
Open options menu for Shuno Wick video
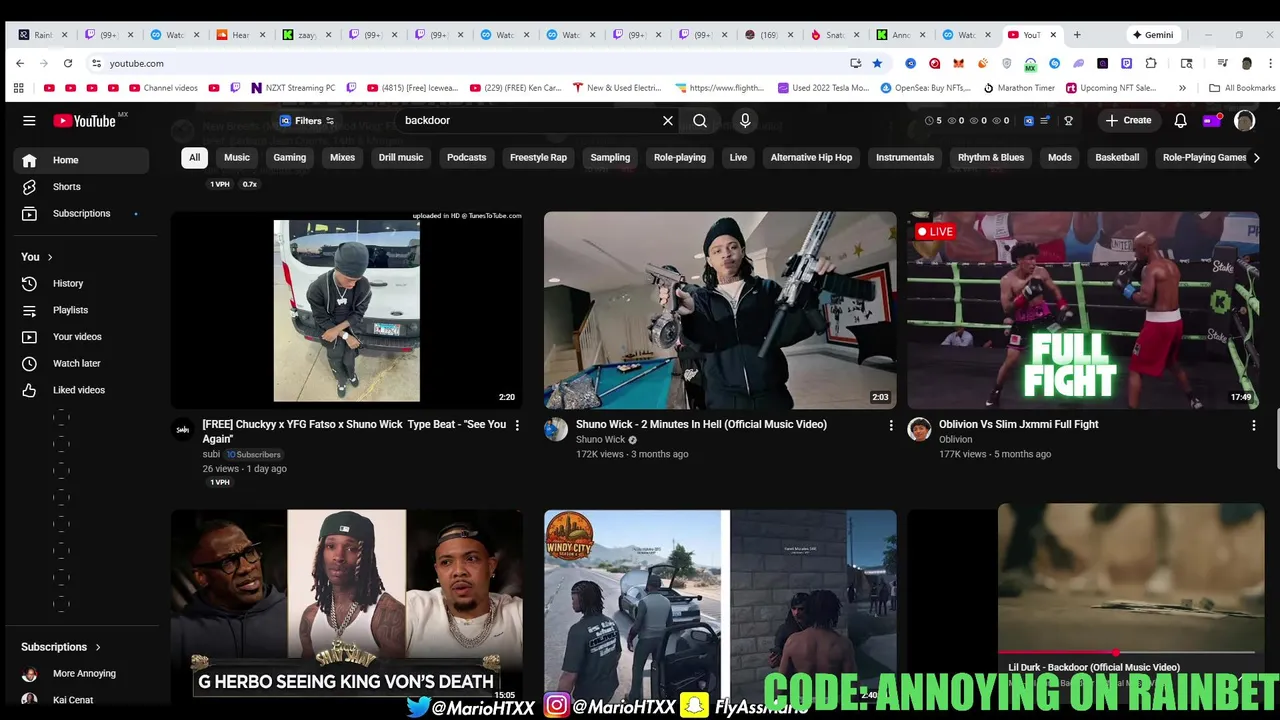(x=891, y=425)
